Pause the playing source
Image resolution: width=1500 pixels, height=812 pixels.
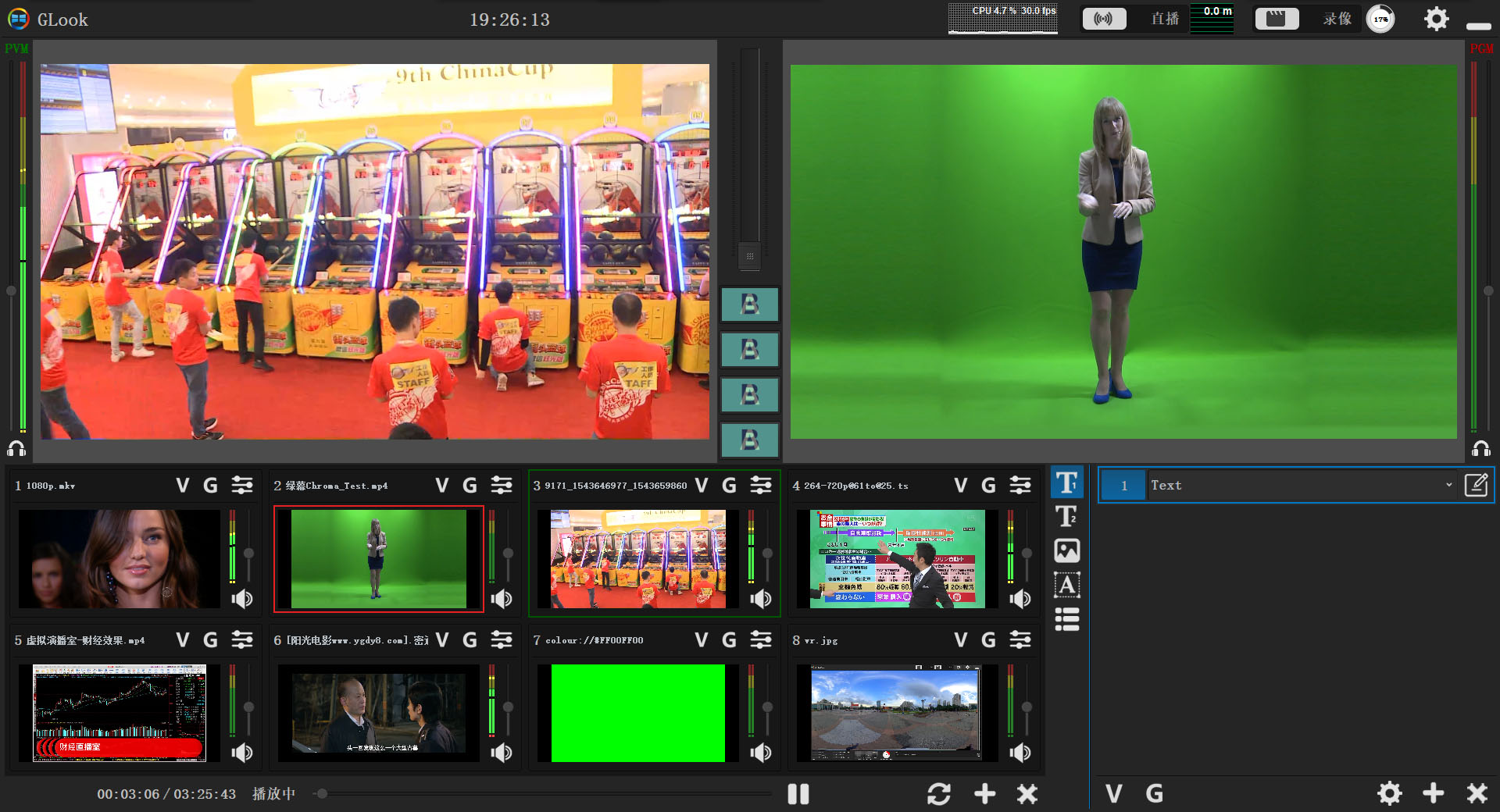[x=798, y=794]
